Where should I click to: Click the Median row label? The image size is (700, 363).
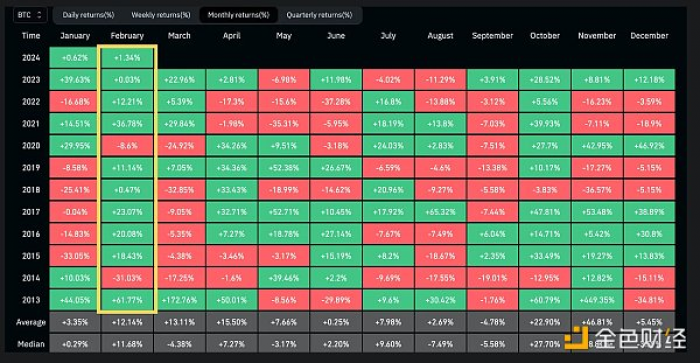coord(31,344)
